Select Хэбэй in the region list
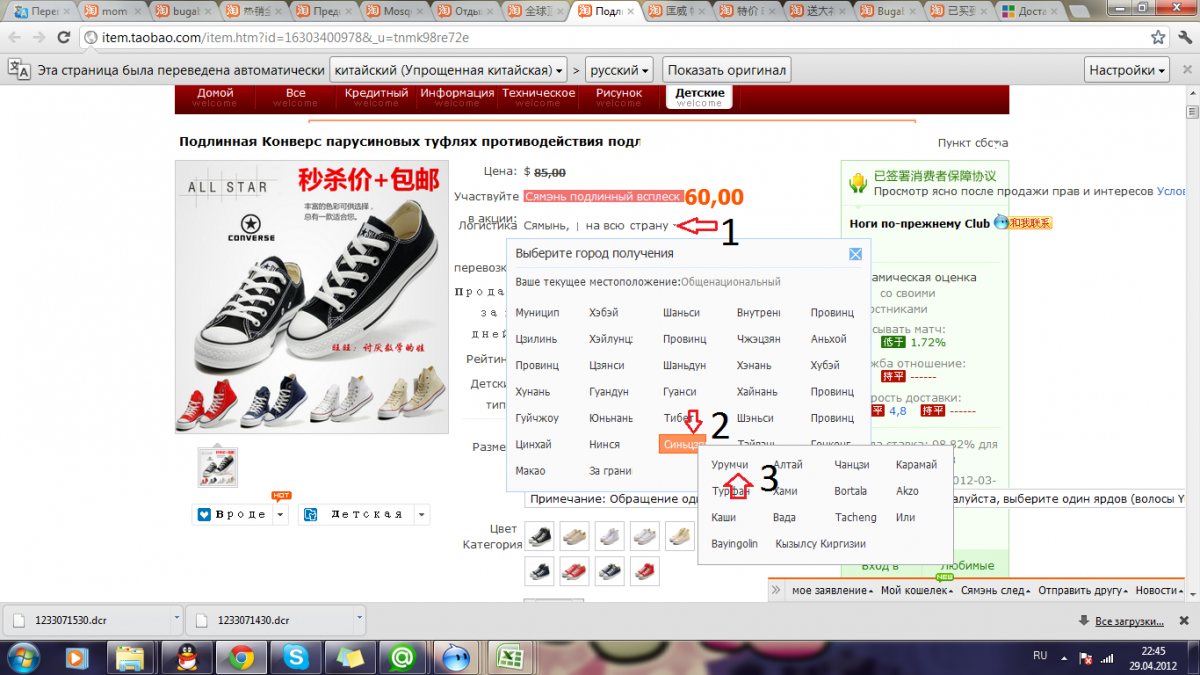This screenshot has height=675, width=1200. coord(603,313)
